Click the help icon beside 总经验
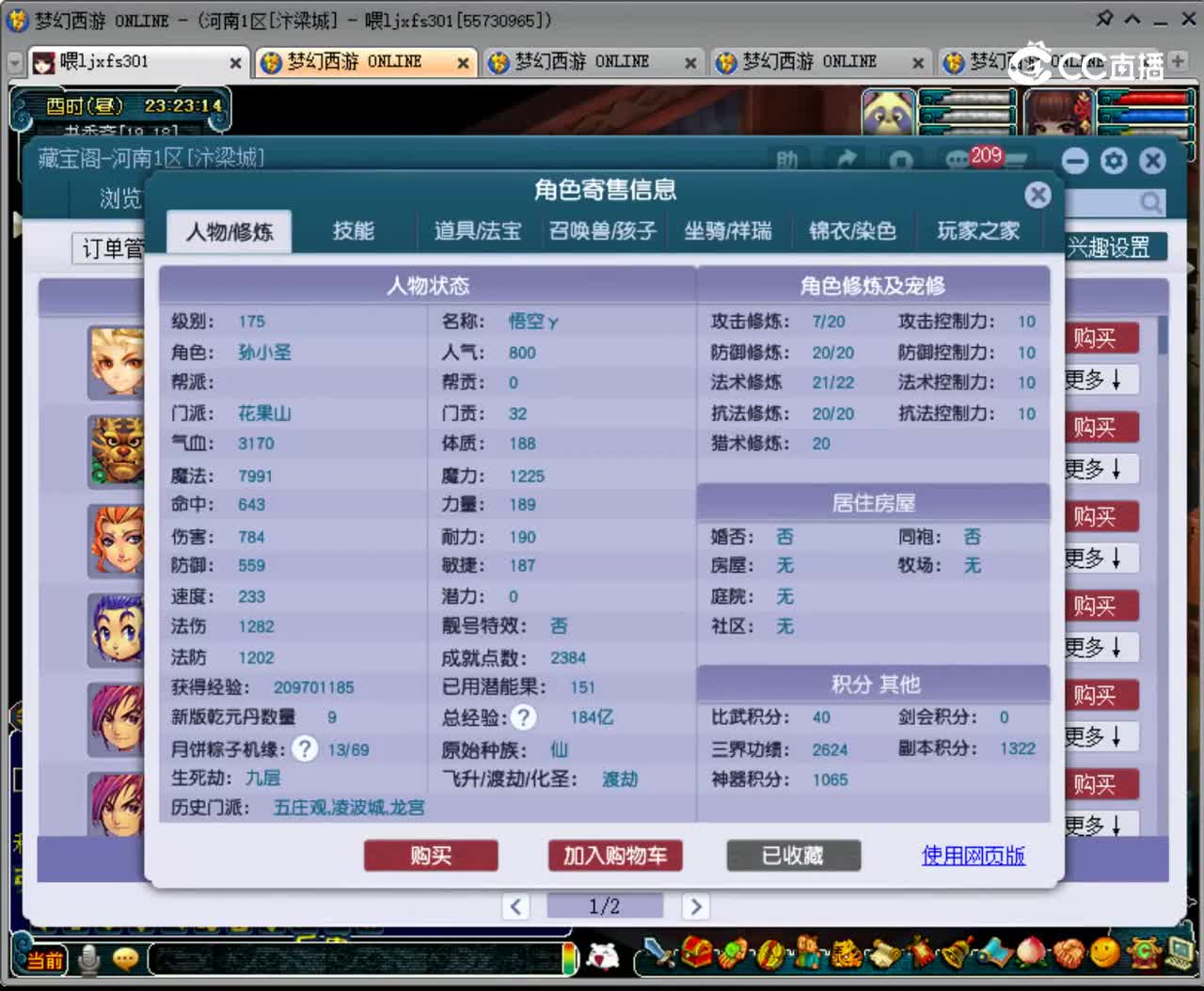Screen dimensions: 1204x991 [x=524, y=717]
